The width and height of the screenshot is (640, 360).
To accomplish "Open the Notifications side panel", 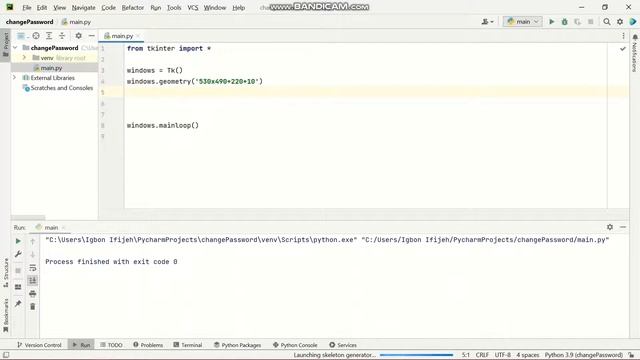I will click(635, 53).
